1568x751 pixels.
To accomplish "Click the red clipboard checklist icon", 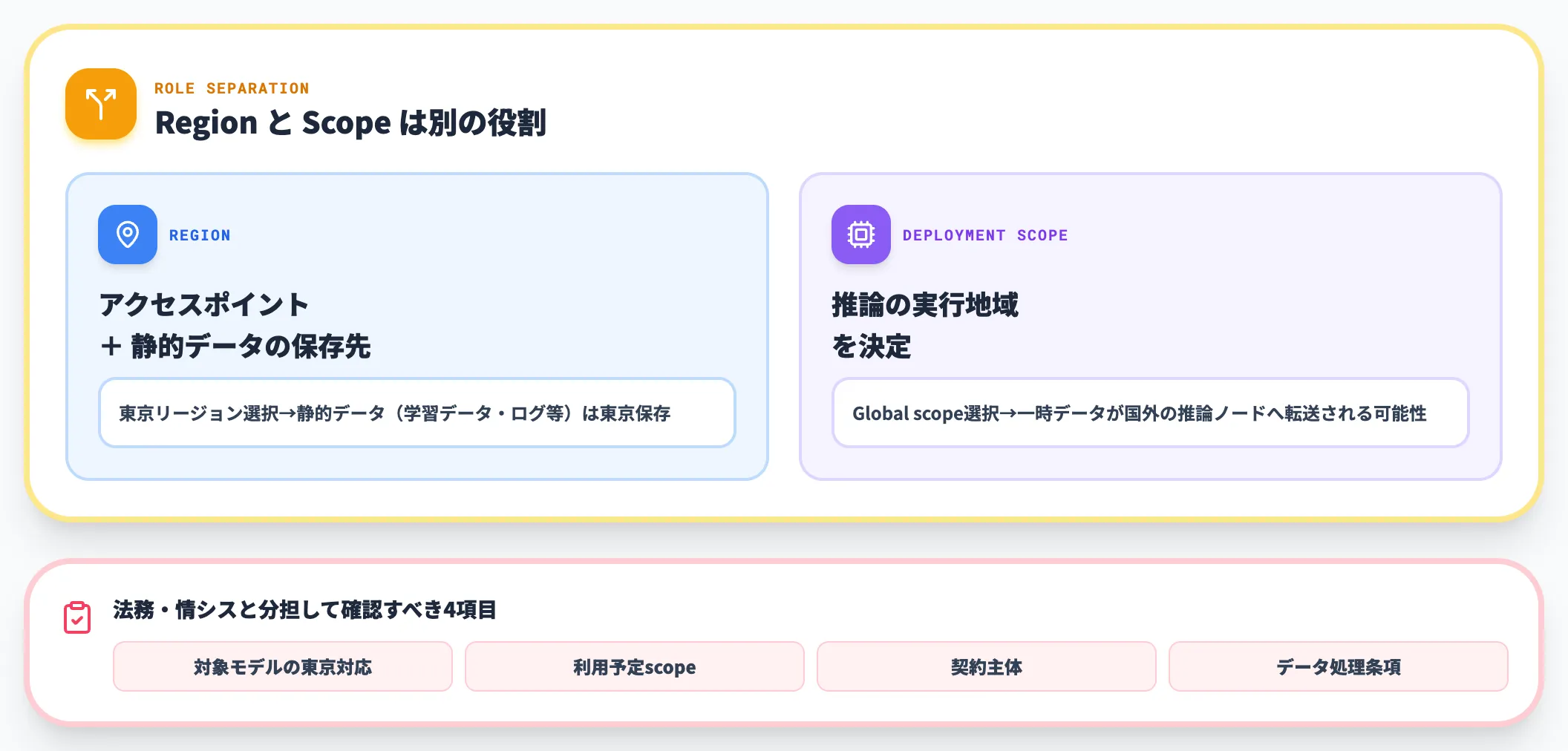I will 77,617.
